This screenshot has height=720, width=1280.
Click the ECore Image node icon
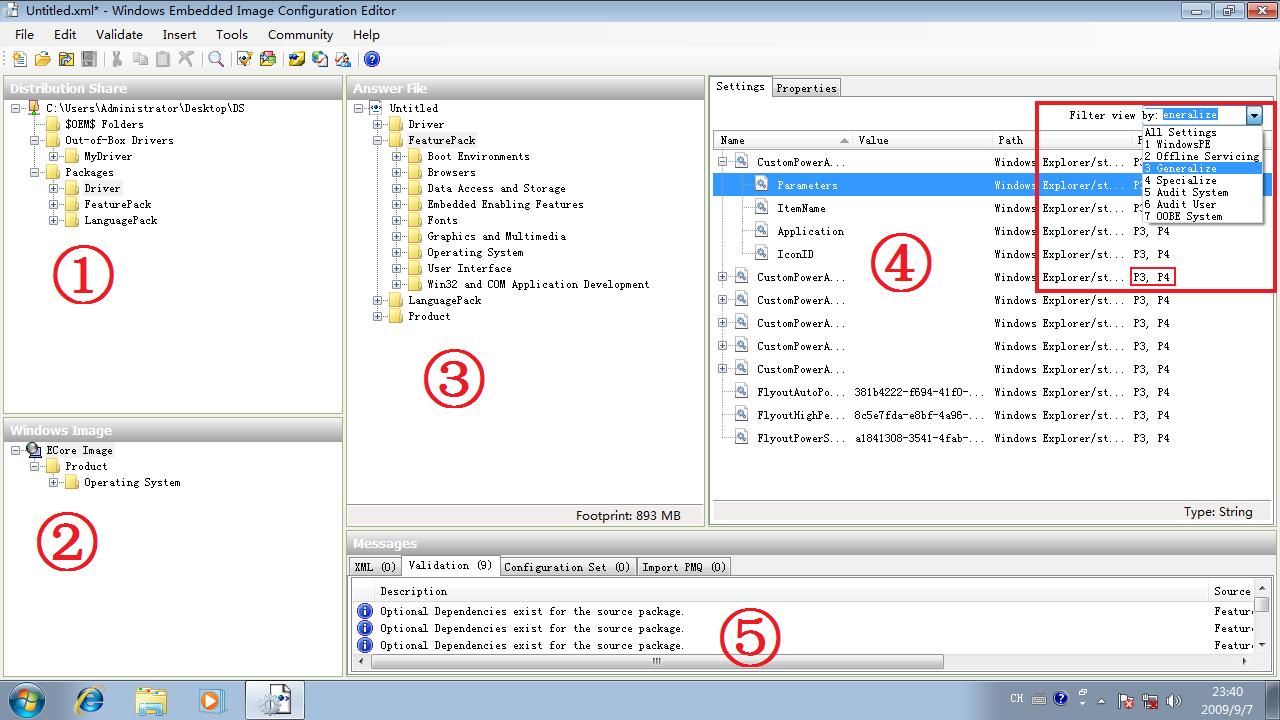point(34,450)
